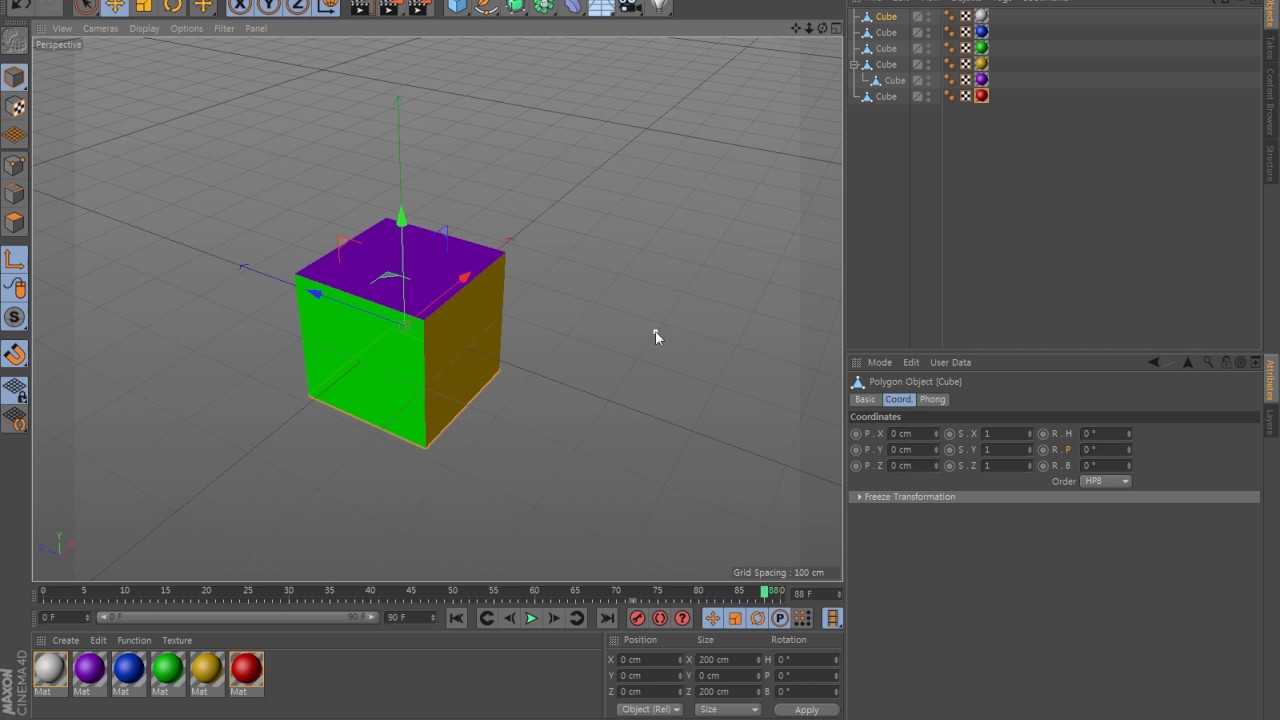Image resolution: width=1280 pixels, height=720 pixels.
Task: Select the Model mode icon in left toolbar
Action: 14,77
